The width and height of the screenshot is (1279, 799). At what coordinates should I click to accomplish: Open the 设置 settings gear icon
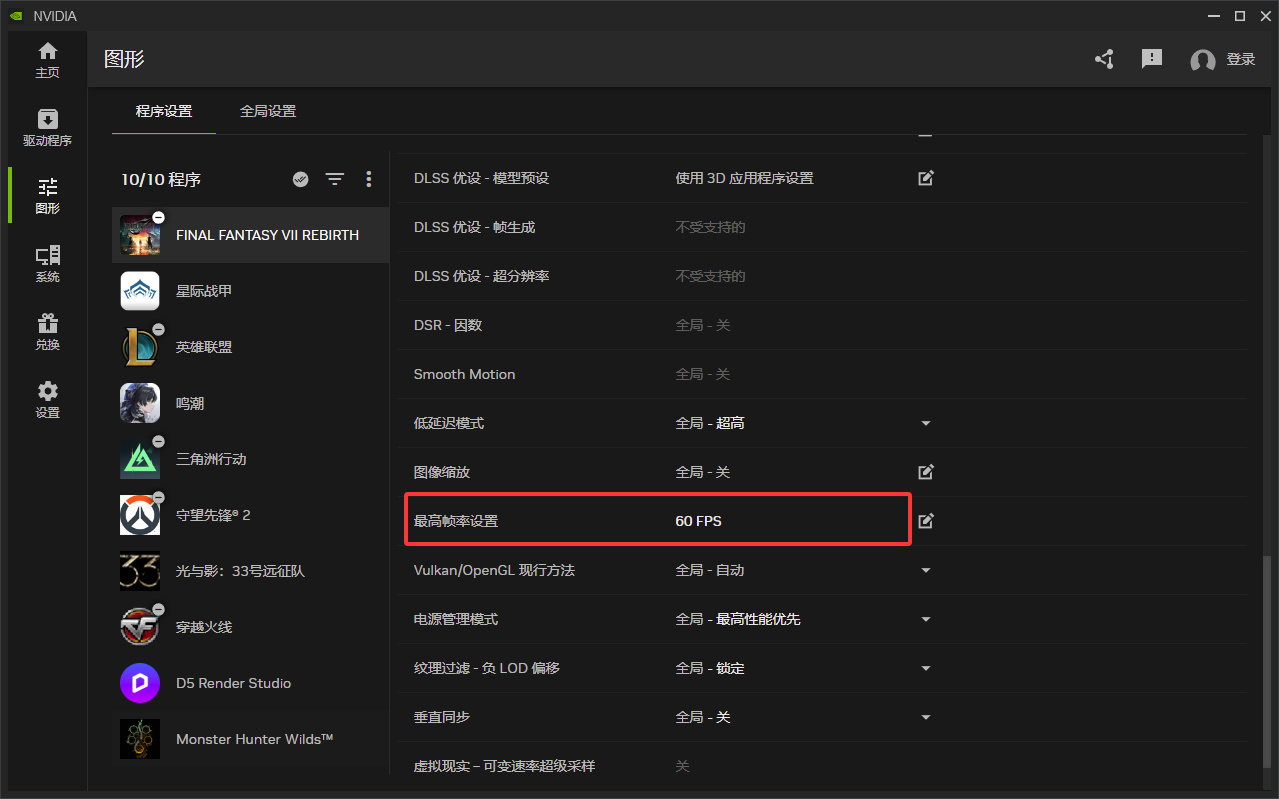[x=47, y=400]
